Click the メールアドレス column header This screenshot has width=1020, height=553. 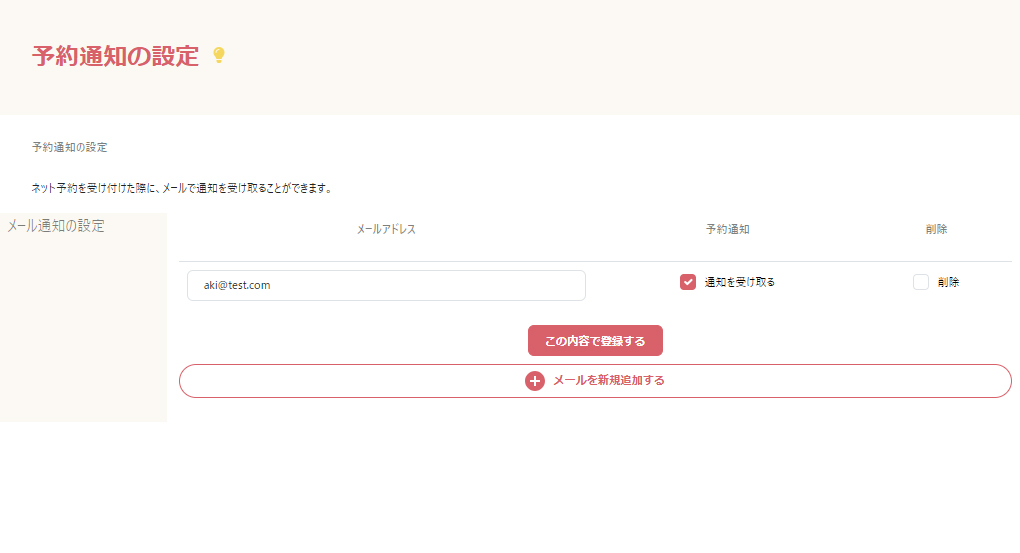(386, 229)
